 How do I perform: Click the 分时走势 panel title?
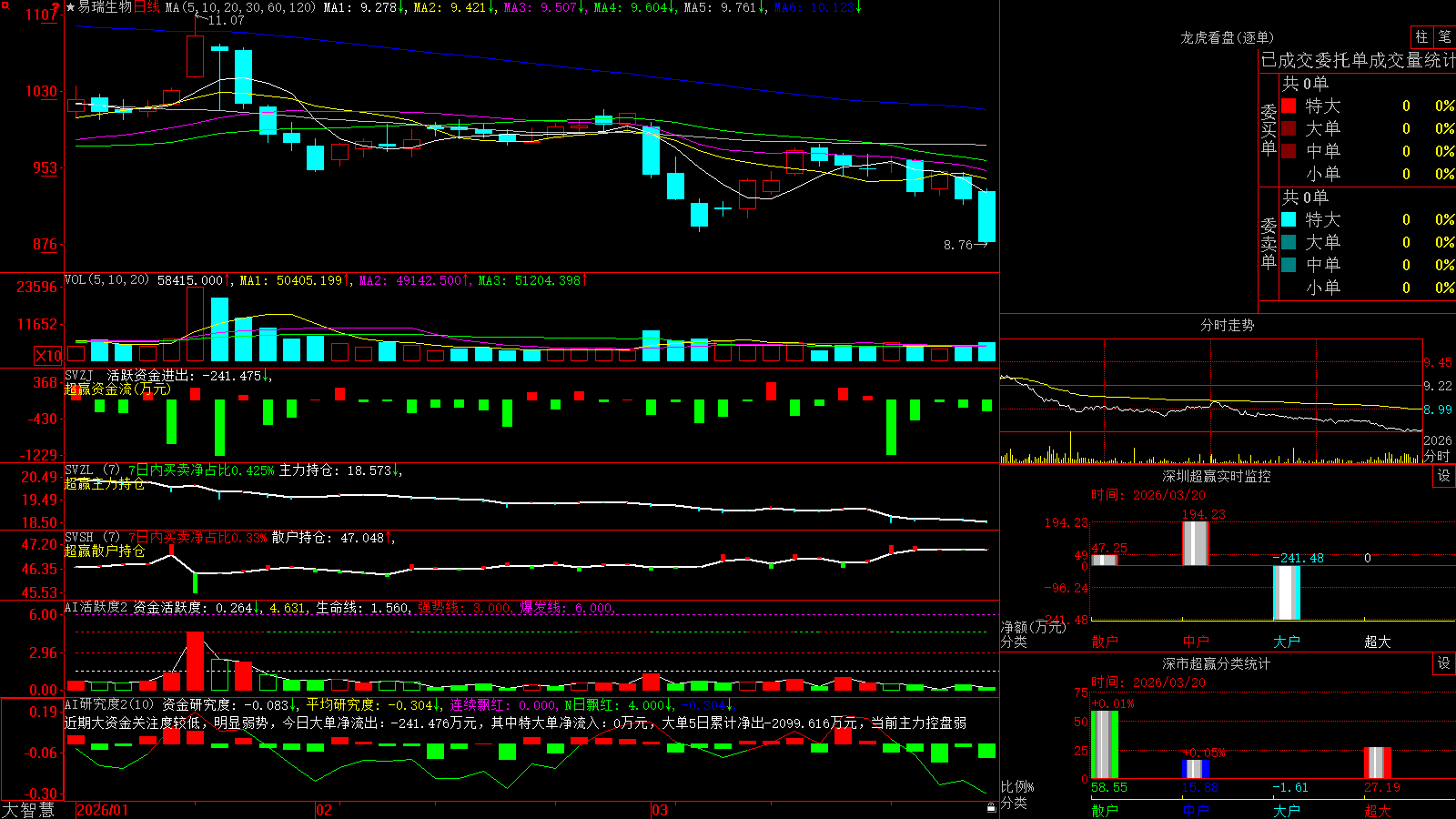click(1227, 325)
